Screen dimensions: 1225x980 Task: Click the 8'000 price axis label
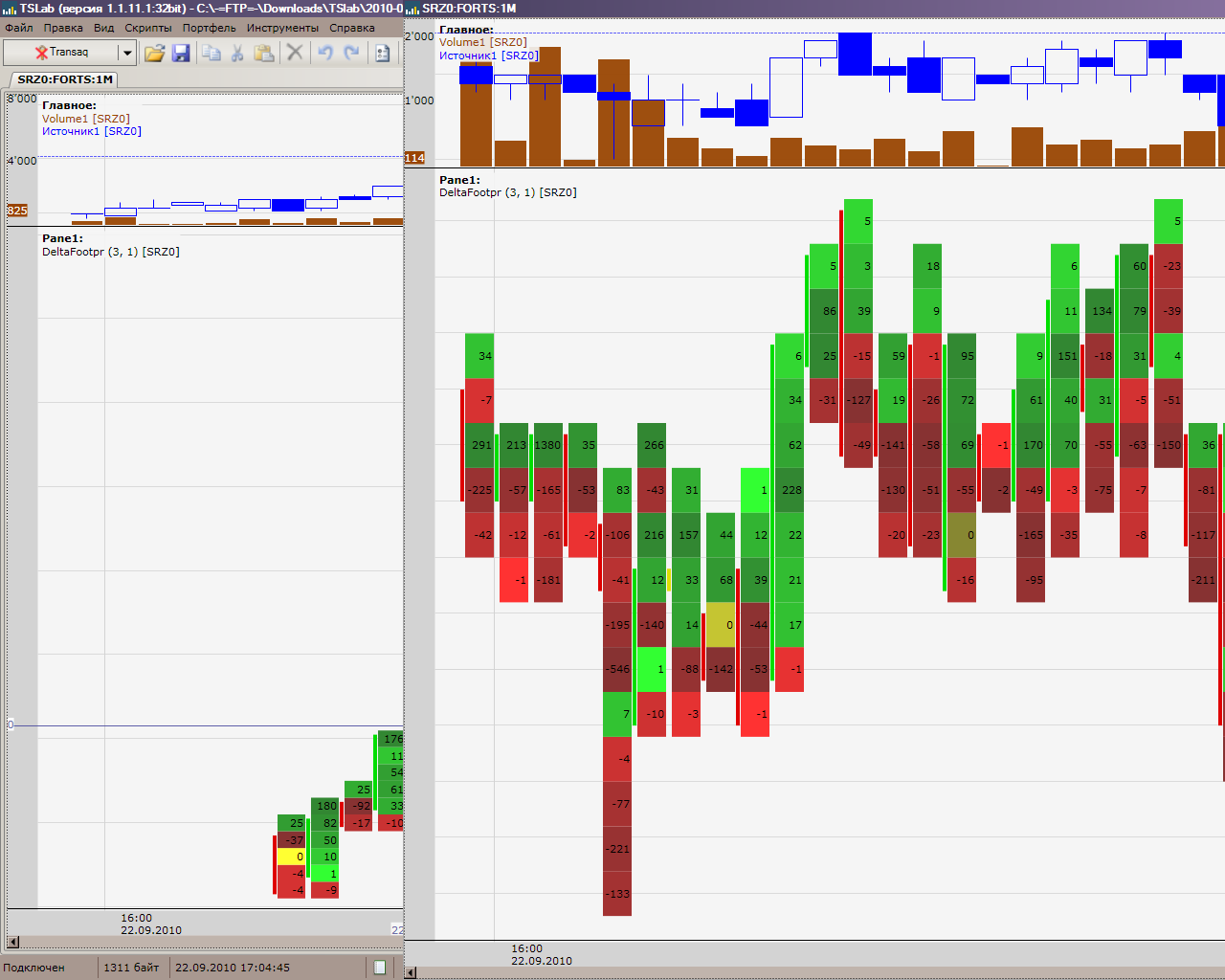tap(22, 99)
